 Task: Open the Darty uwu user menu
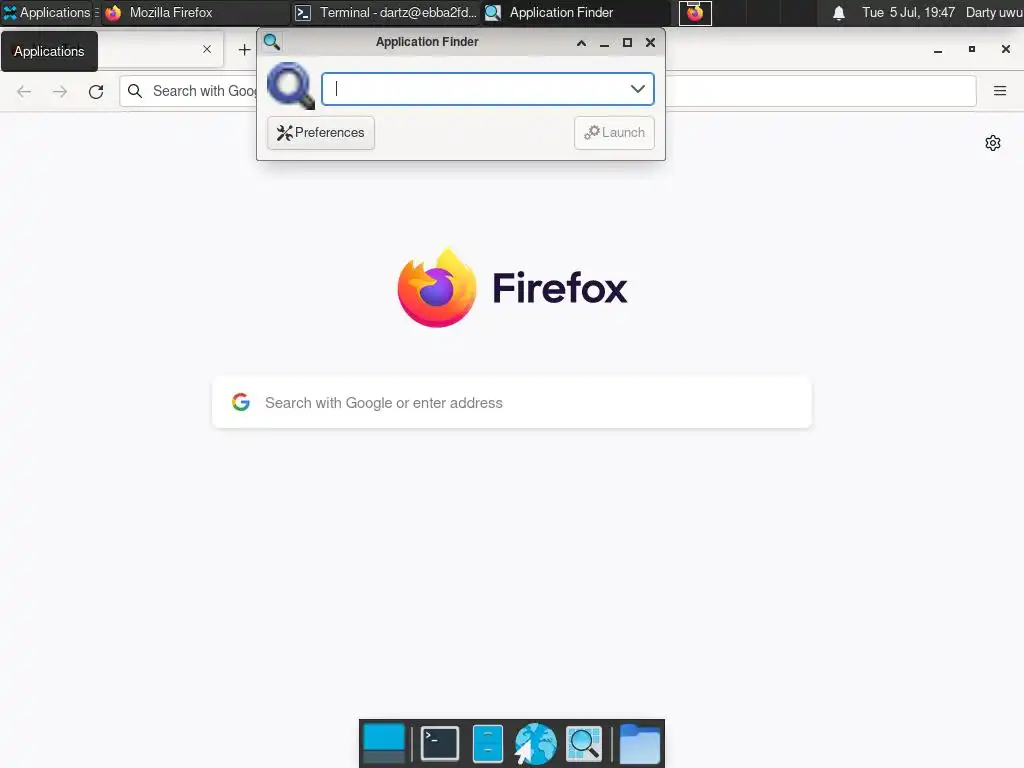pos(994,12)
